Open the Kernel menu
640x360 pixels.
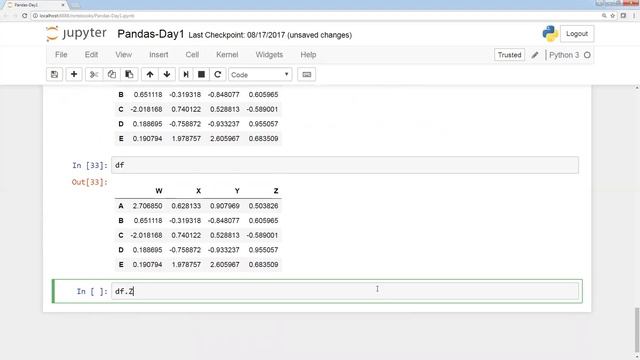point(227,55)
